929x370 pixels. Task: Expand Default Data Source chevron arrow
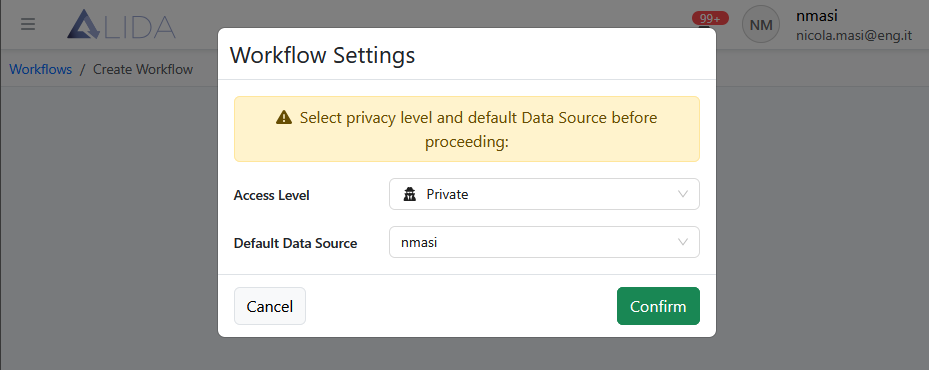coord(683,242)
